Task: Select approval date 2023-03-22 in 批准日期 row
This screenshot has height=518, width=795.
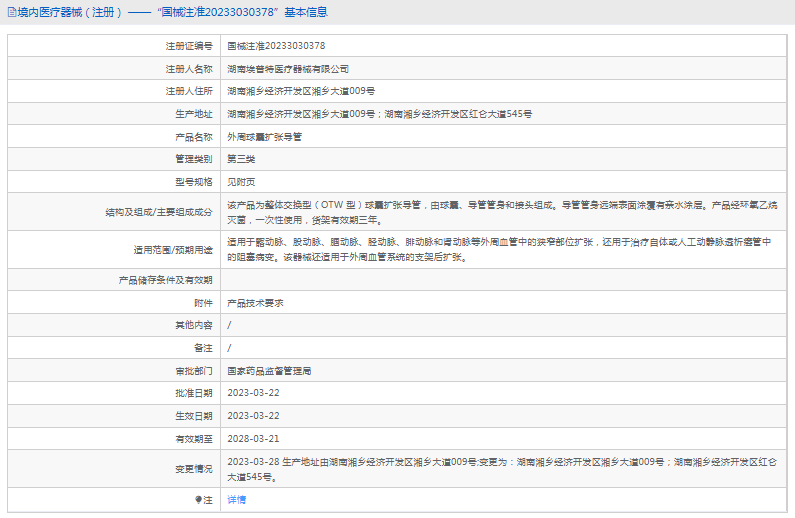Action: coord(254,393)
